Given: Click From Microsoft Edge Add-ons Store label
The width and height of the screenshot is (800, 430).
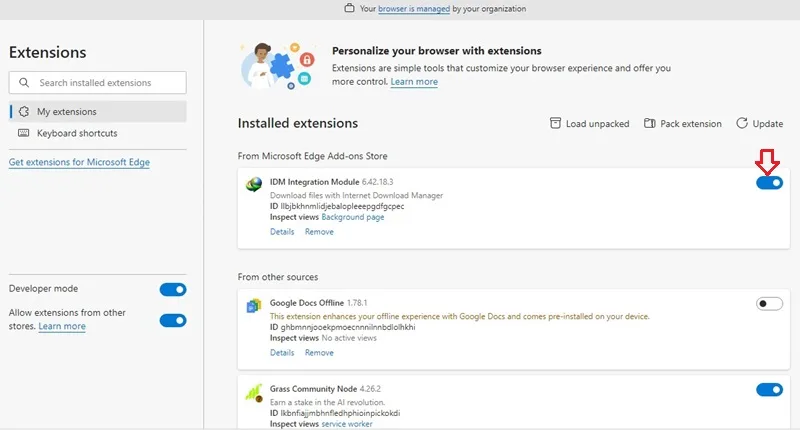Looking at the screenshot, I should pos(312,156).
